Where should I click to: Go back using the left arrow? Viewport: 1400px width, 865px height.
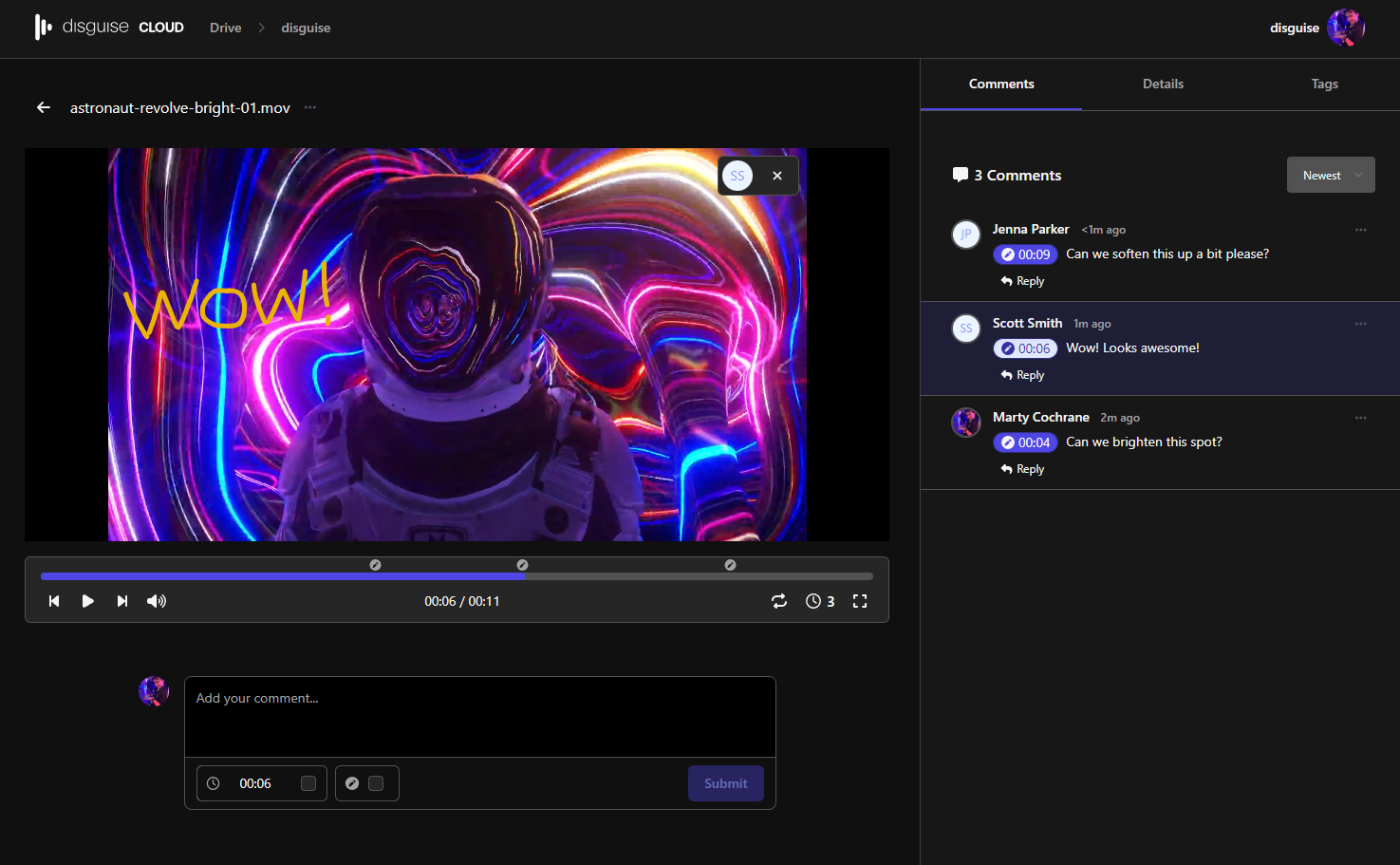pos(44,107)
